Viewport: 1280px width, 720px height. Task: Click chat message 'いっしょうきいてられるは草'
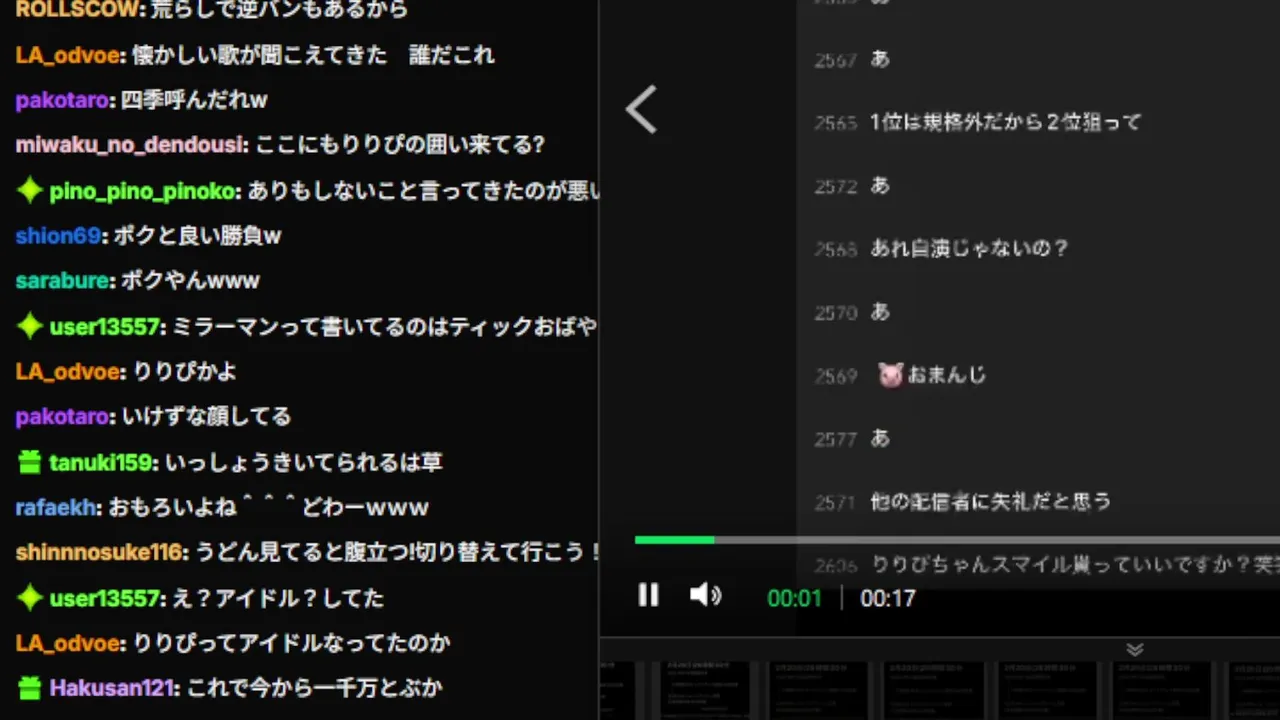click(x=304, y=462)
